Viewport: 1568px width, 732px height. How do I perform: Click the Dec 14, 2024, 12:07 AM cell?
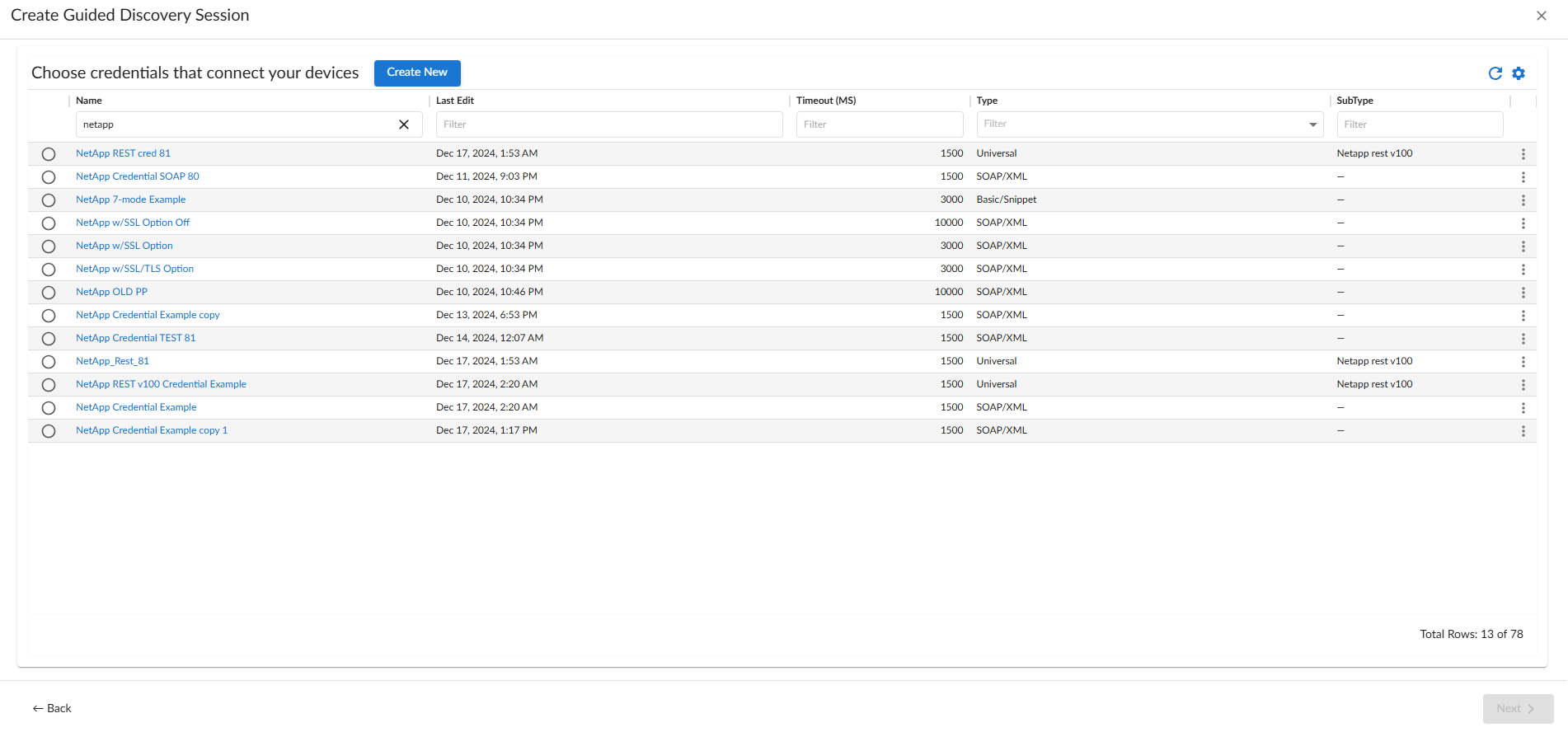tap(490, 338)
